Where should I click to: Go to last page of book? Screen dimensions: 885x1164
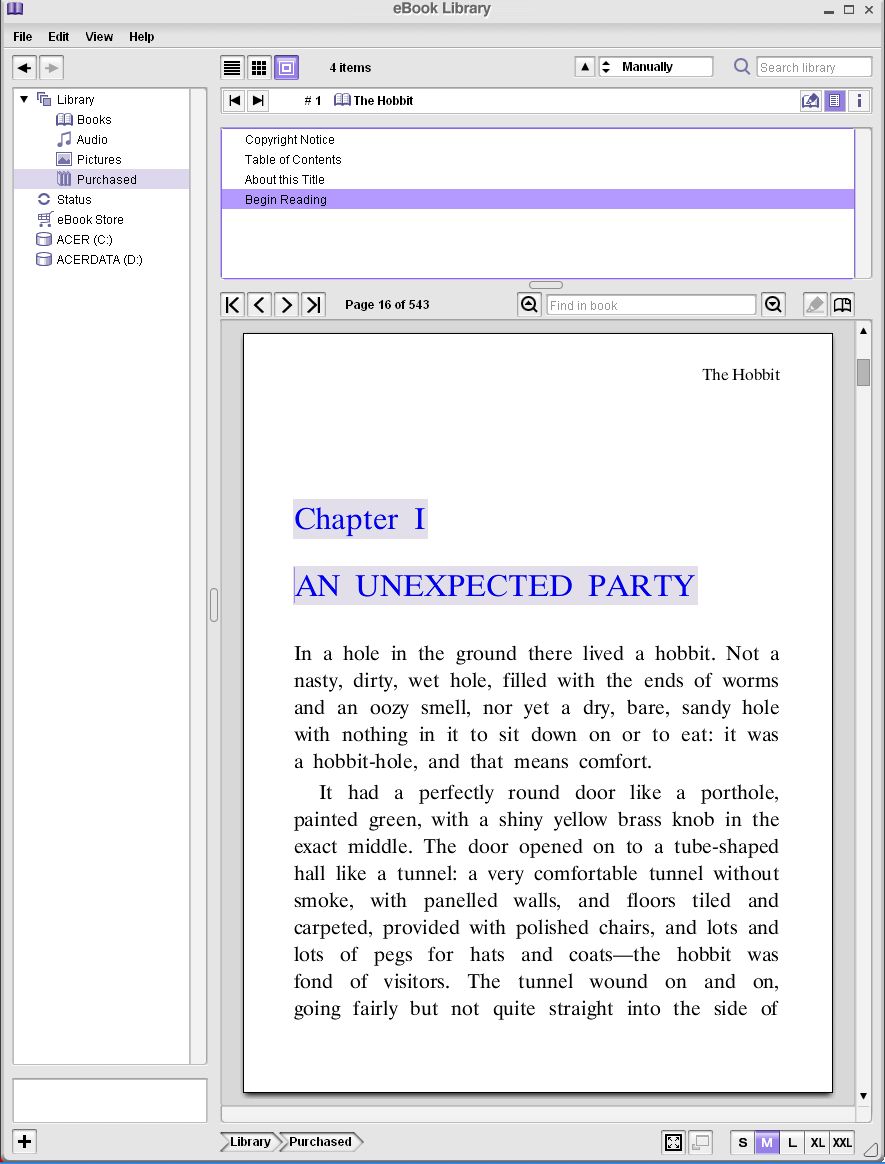click(x=313, y=304)
